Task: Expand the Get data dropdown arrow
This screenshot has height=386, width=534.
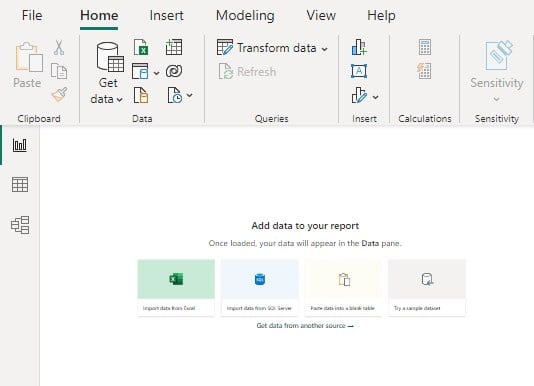Action: pos(119,99)
